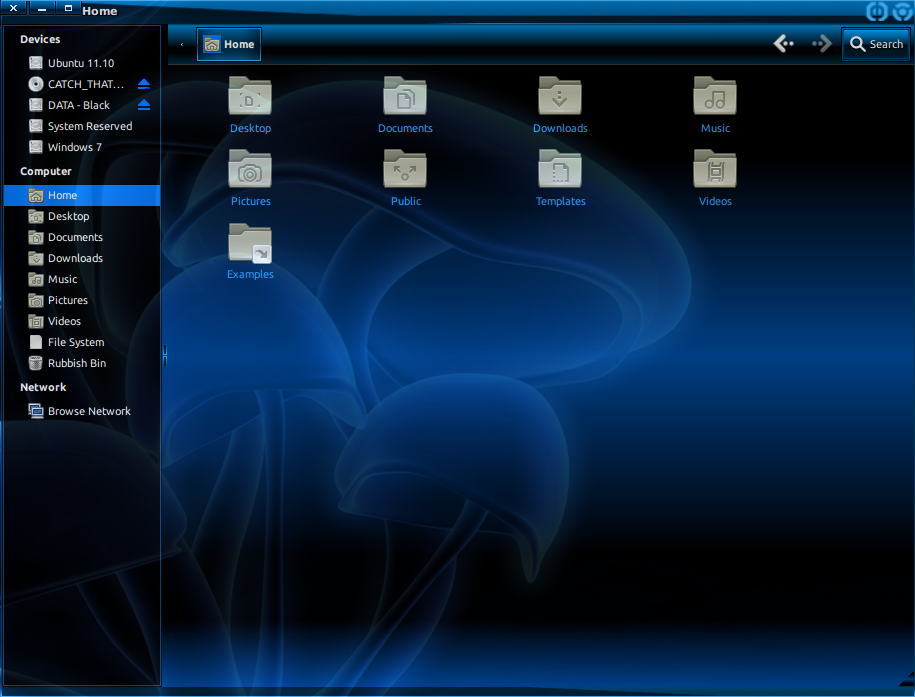This screenshot has width=915, height=697.
Task: Click the Browse Network computer icon
Action: point(36,411)
